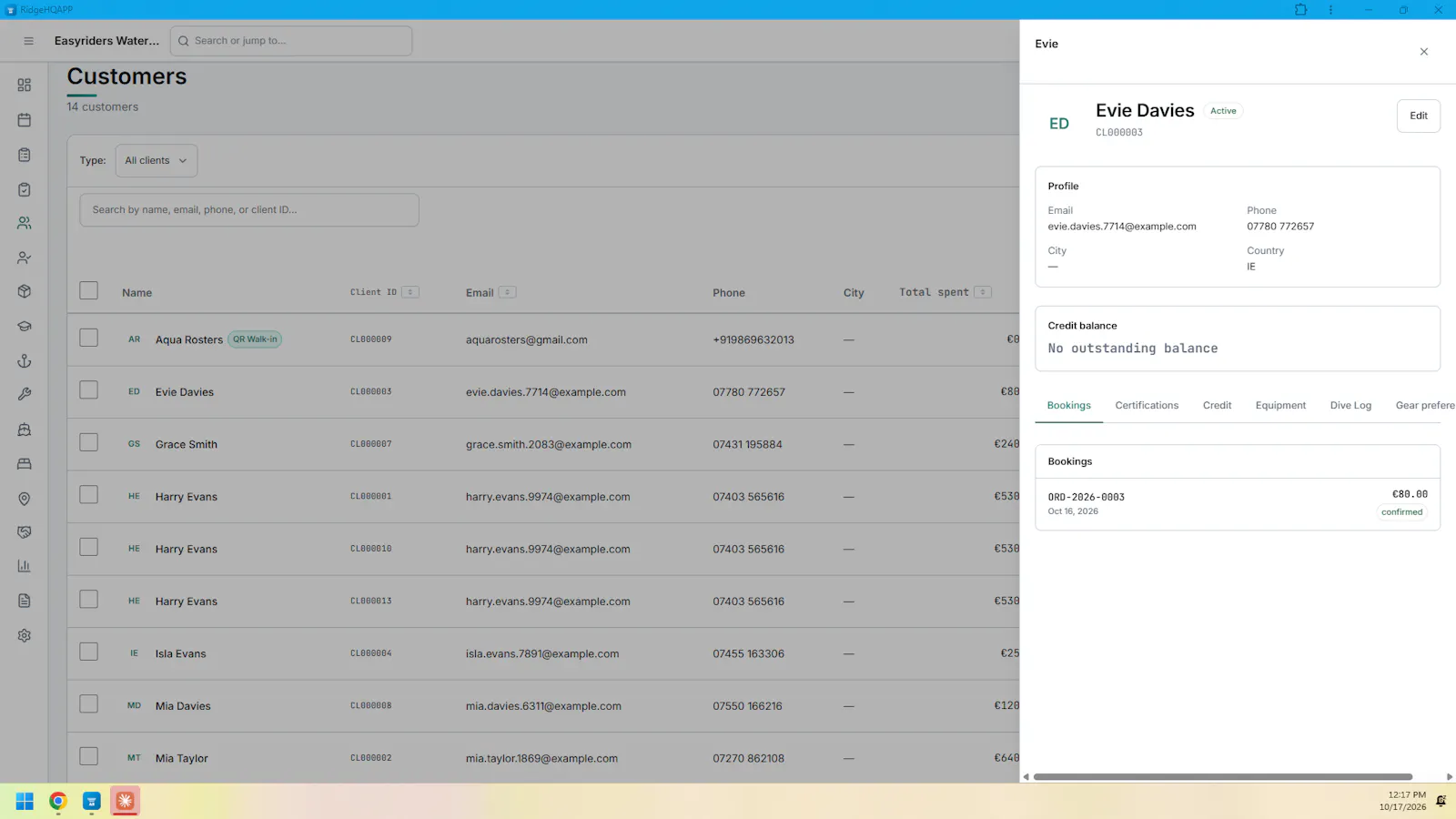The image size is (1456, 819).
Task: Sort using the Total spent column arrow
Action: [x=983, y=292]
